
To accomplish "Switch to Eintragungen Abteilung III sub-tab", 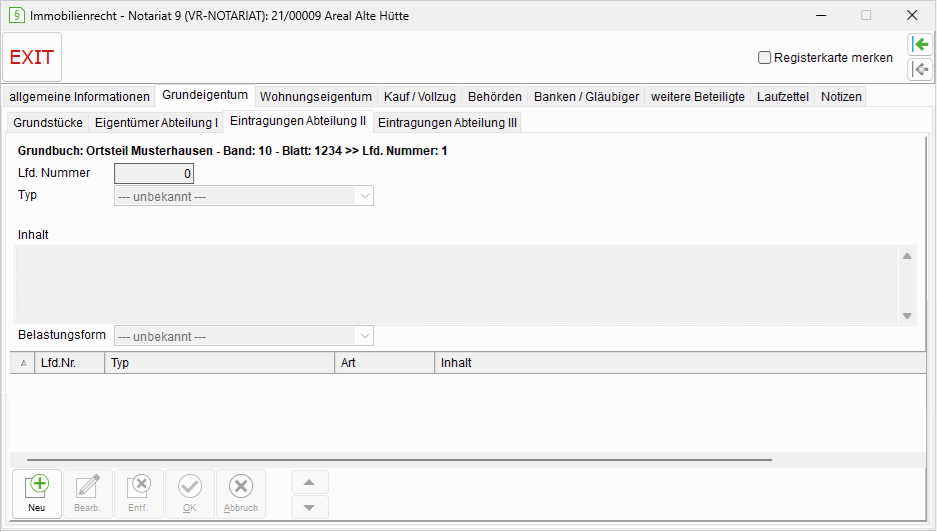I will [447, 123].
